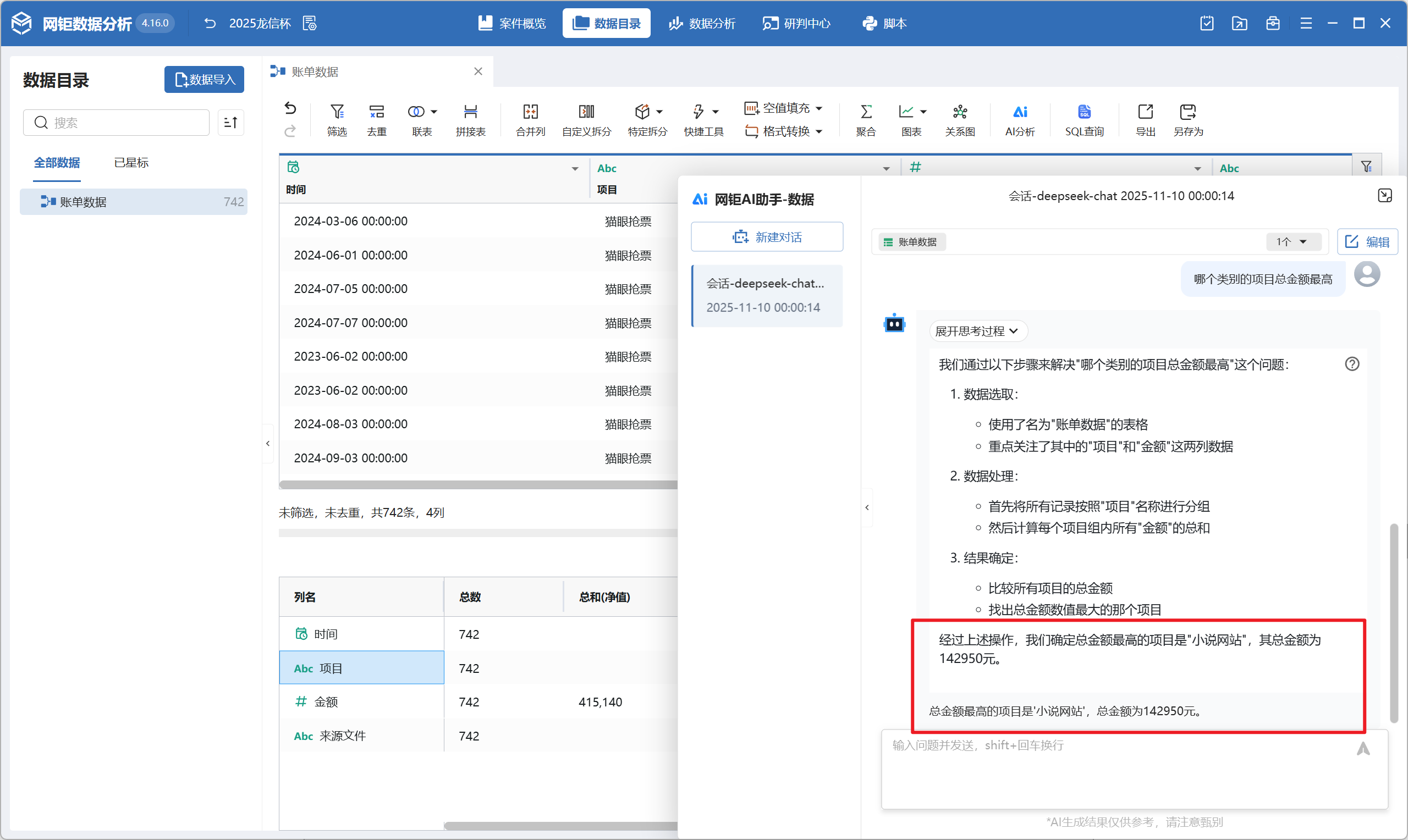The height and width of the screenshot is (840, 1408).
Task: Launch the AI分析 tool
Action: 1020,112
